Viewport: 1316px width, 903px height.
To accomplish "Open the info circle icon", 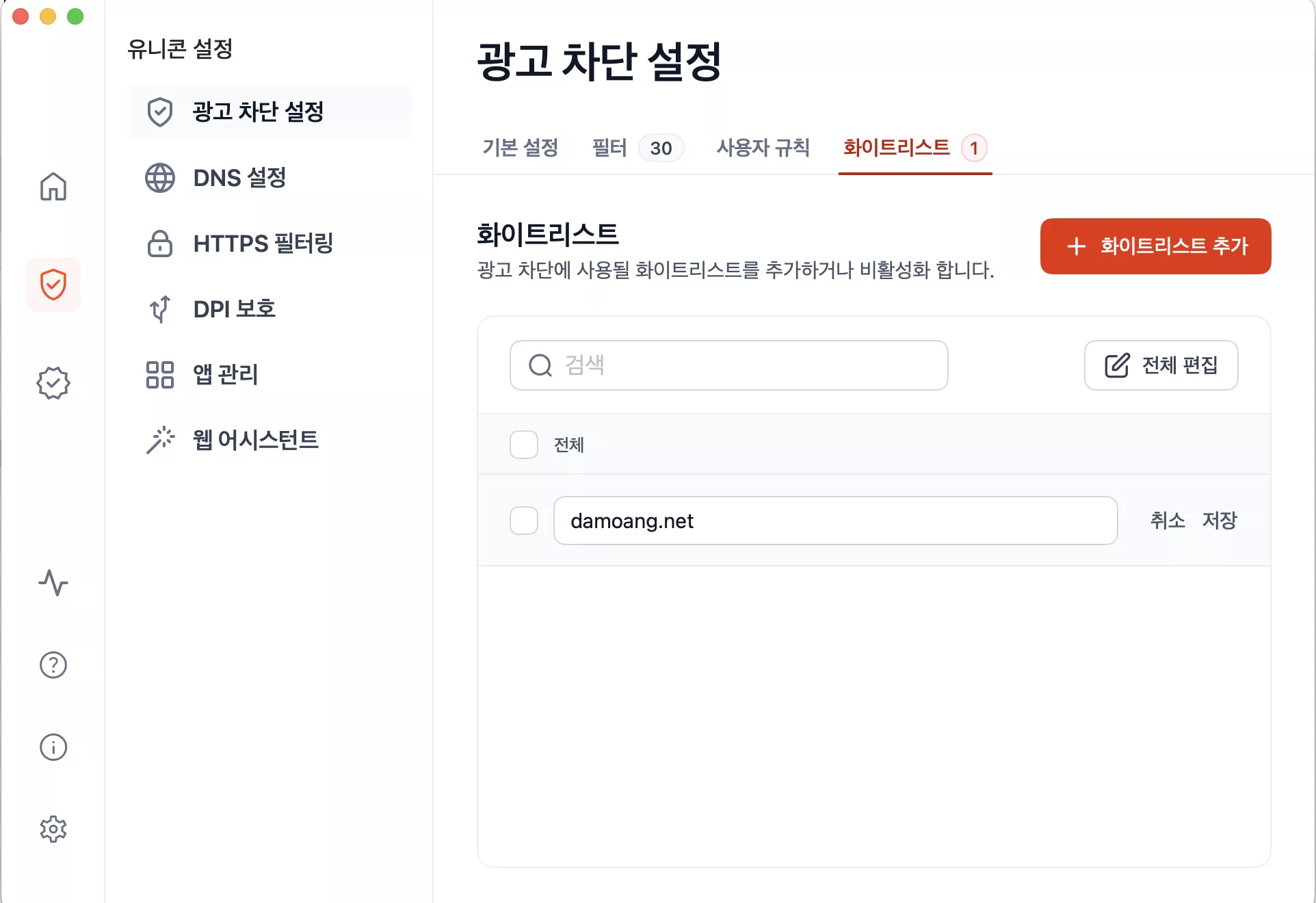I will coord(53,747).
